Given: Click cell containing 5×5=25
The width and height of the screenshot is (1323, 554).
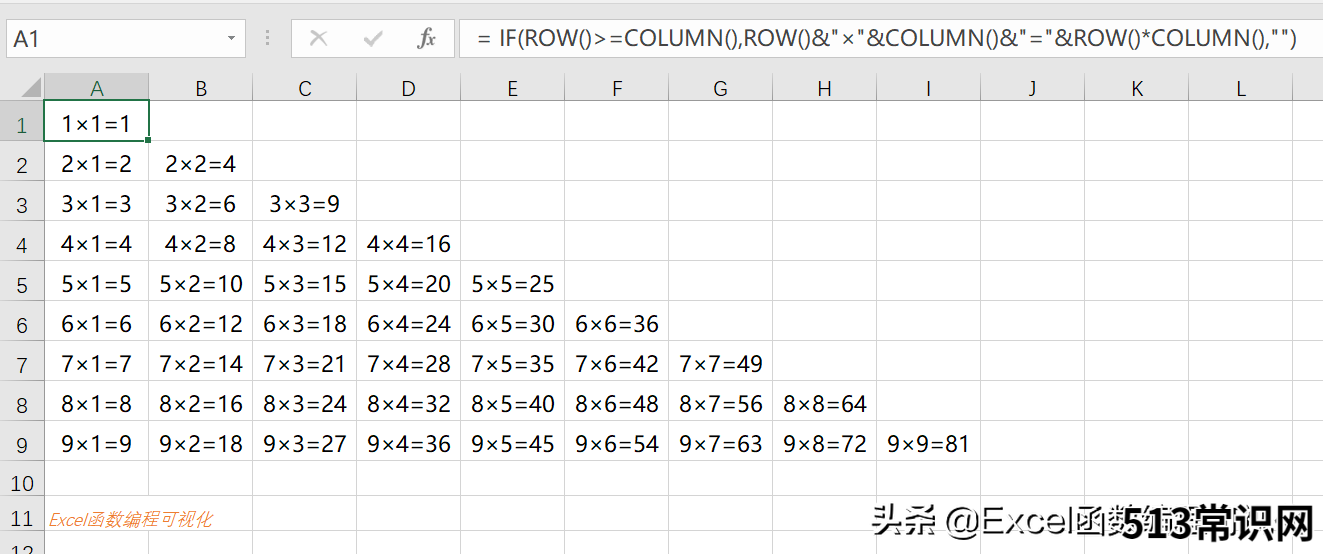Looking at the screenshot, I should tap(513, 283).
